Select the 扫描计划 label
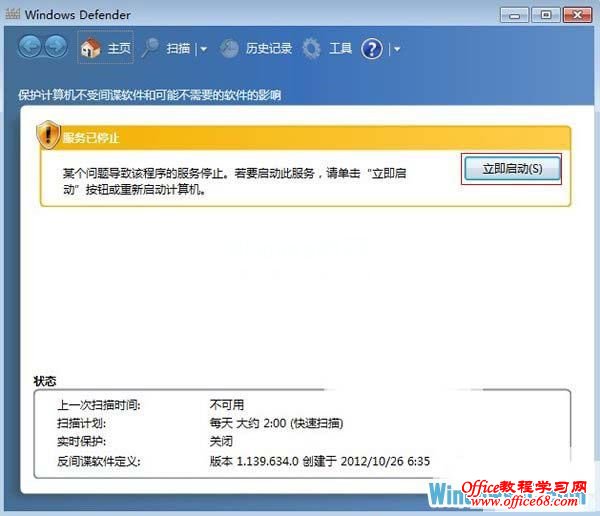The width and height of the screenshot is (600, 516). point(82,423)
